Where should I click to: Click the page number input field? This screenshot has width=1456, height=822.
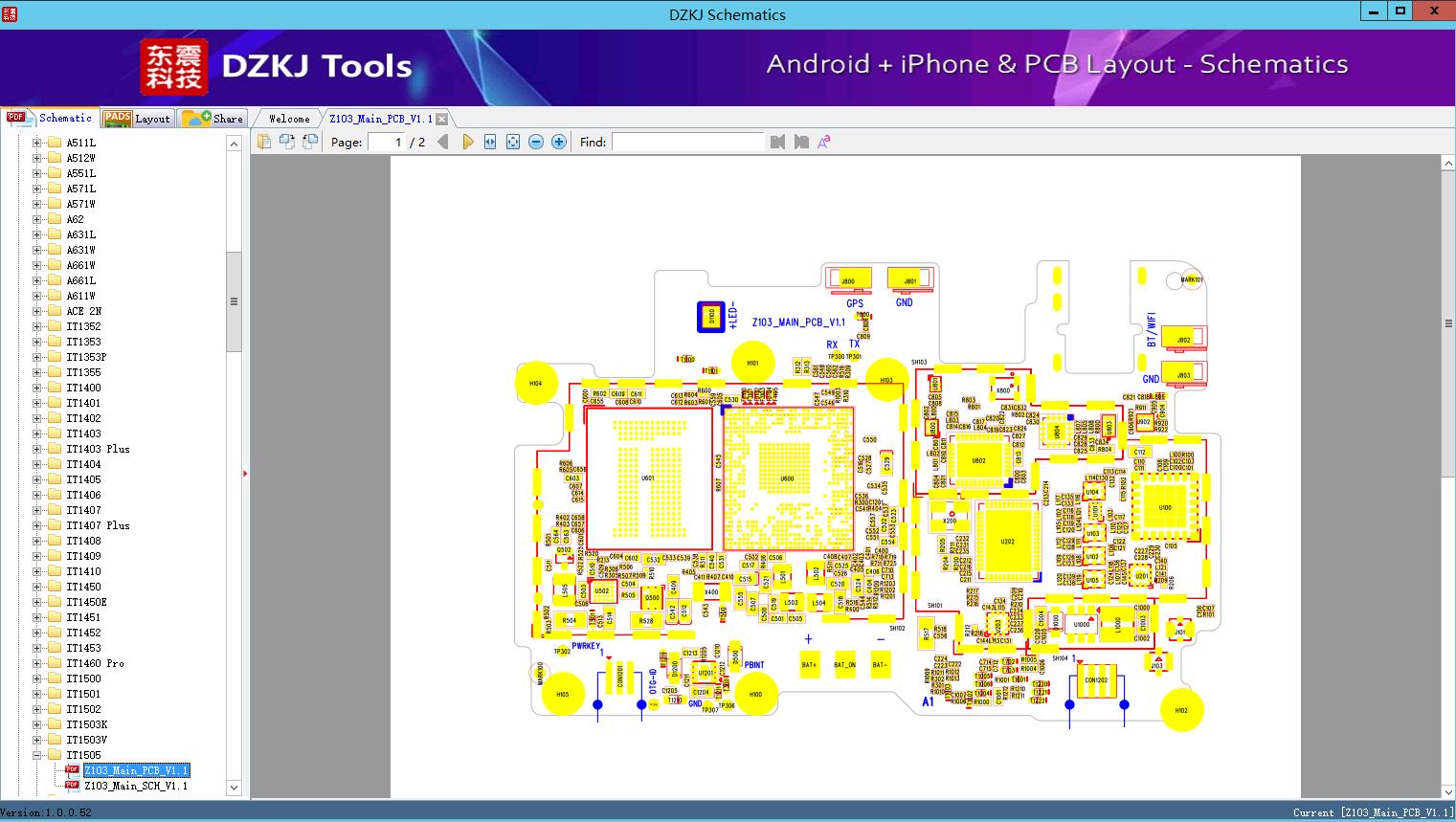pyautogui.click(x=387, y=142)
